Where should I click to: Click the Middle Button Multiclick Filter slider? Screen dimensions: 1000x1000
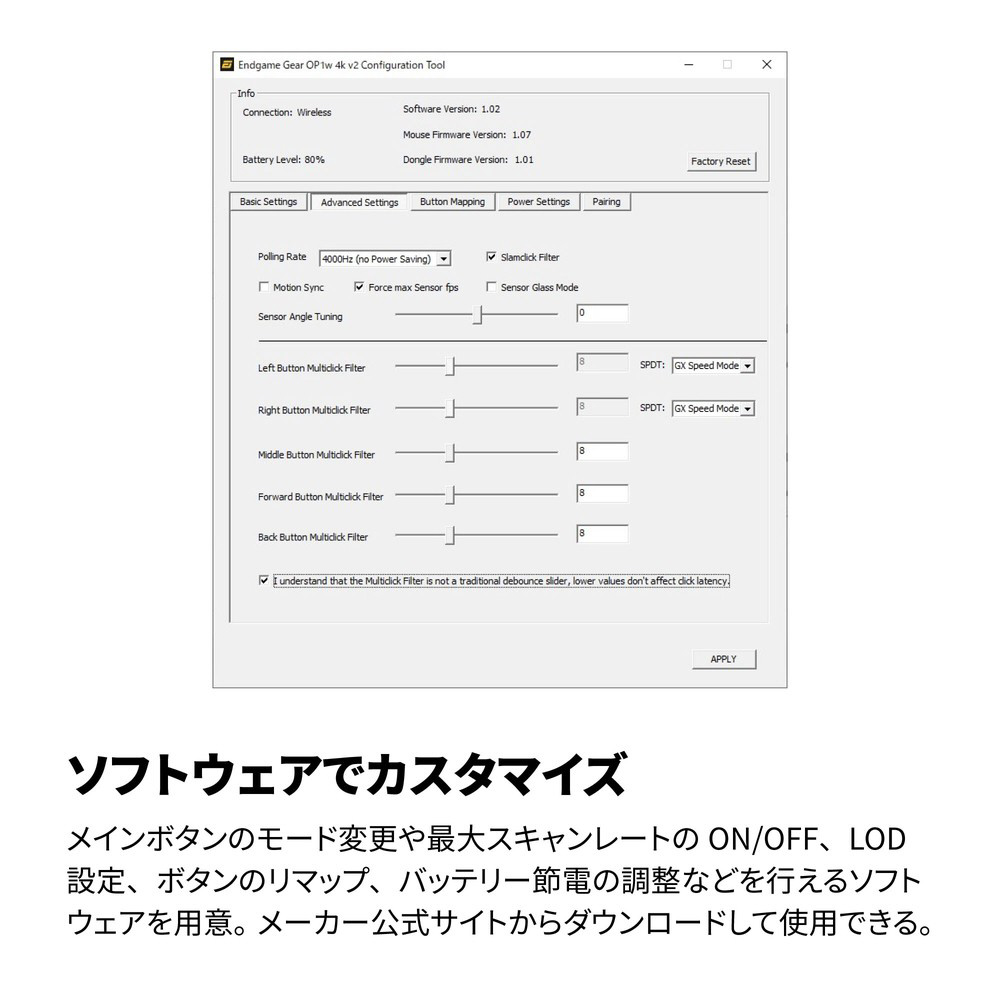point(450,454)
